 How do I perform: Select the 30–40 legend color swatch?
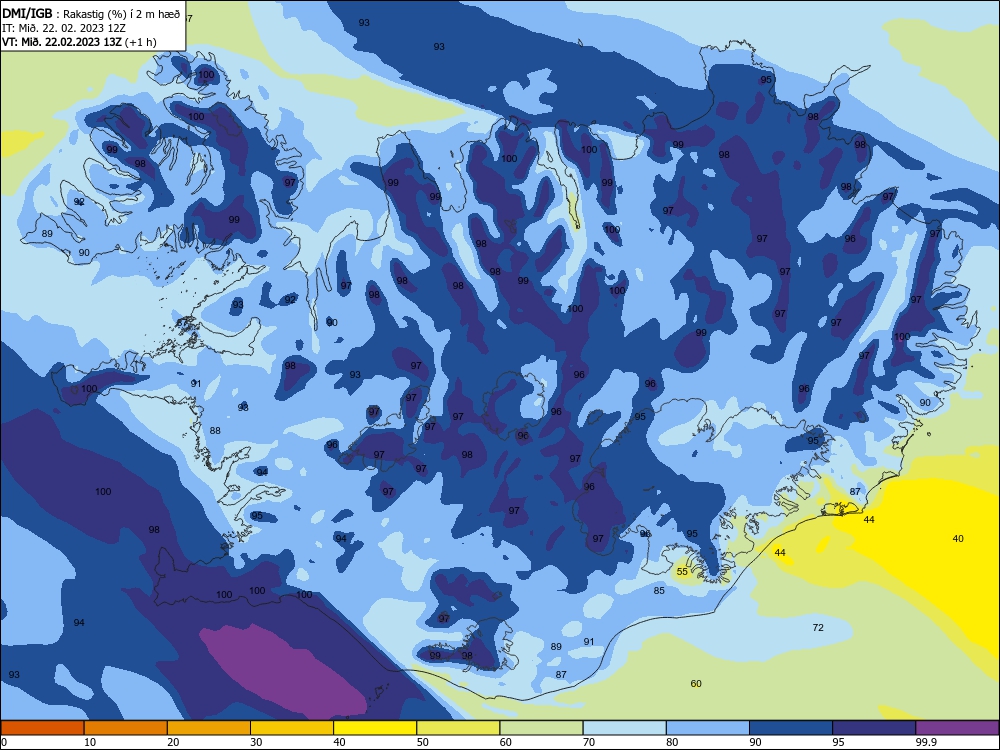point(292,728)
